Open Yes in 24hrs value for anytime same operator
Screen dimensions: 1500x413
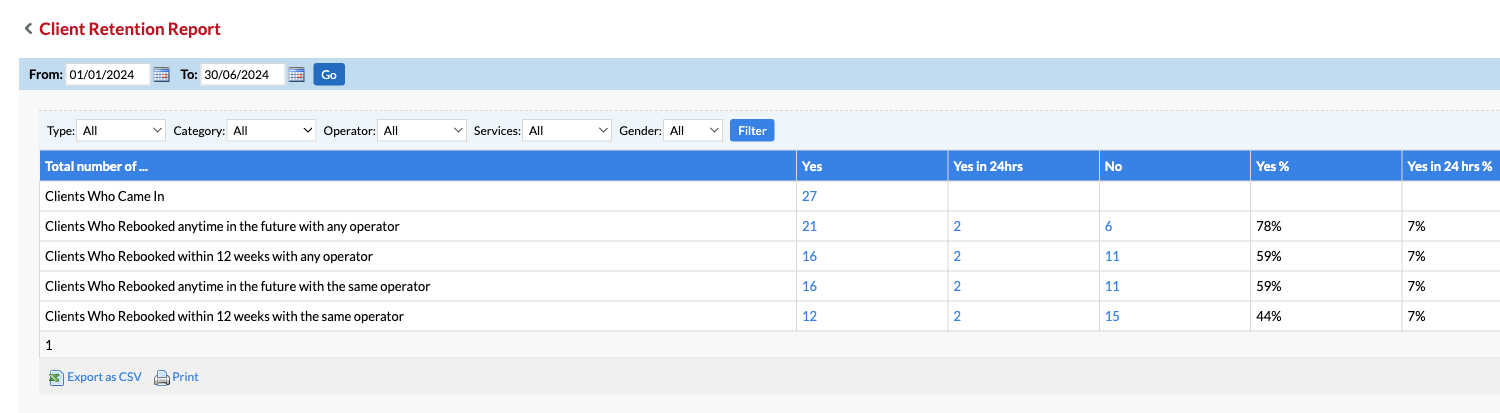coord(957,286)
